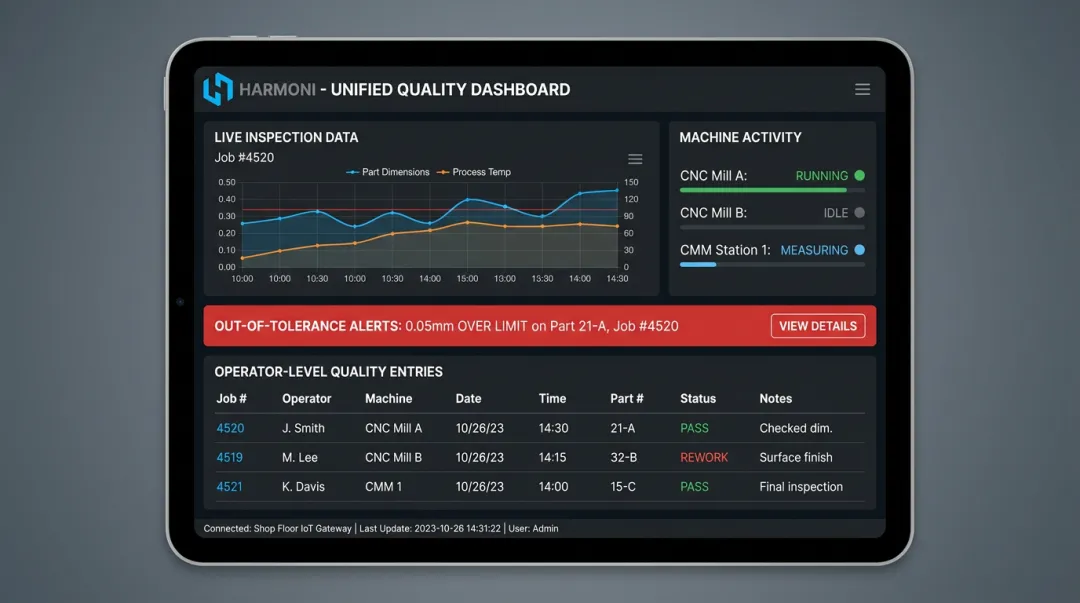This screenshot has width=1080, height=603.
Task: Click the Harmoni logo icon
Action: (218, 89)
